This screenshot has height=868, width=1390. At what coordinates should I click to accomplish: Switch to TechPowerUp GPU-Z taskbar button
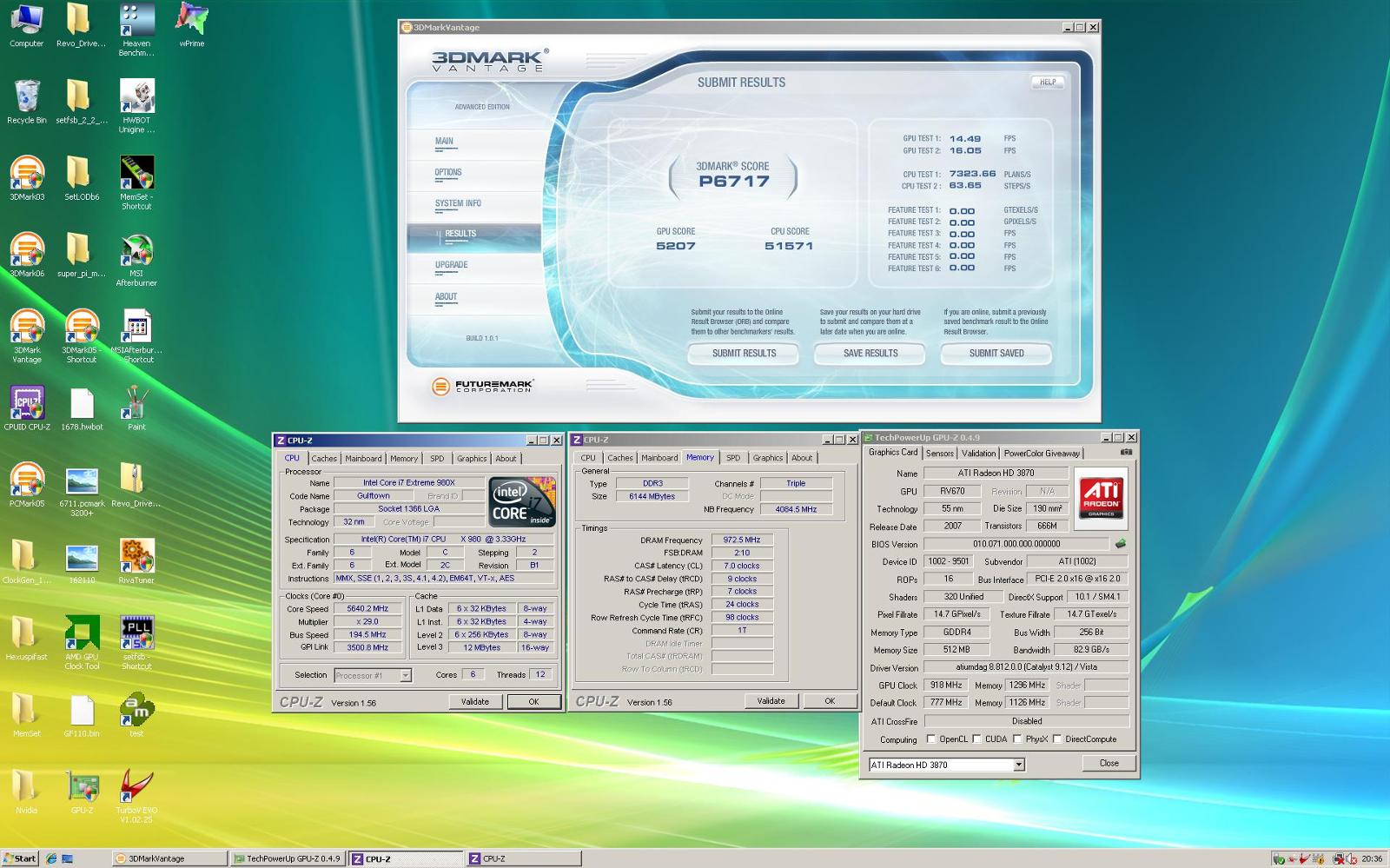(288, 858)
